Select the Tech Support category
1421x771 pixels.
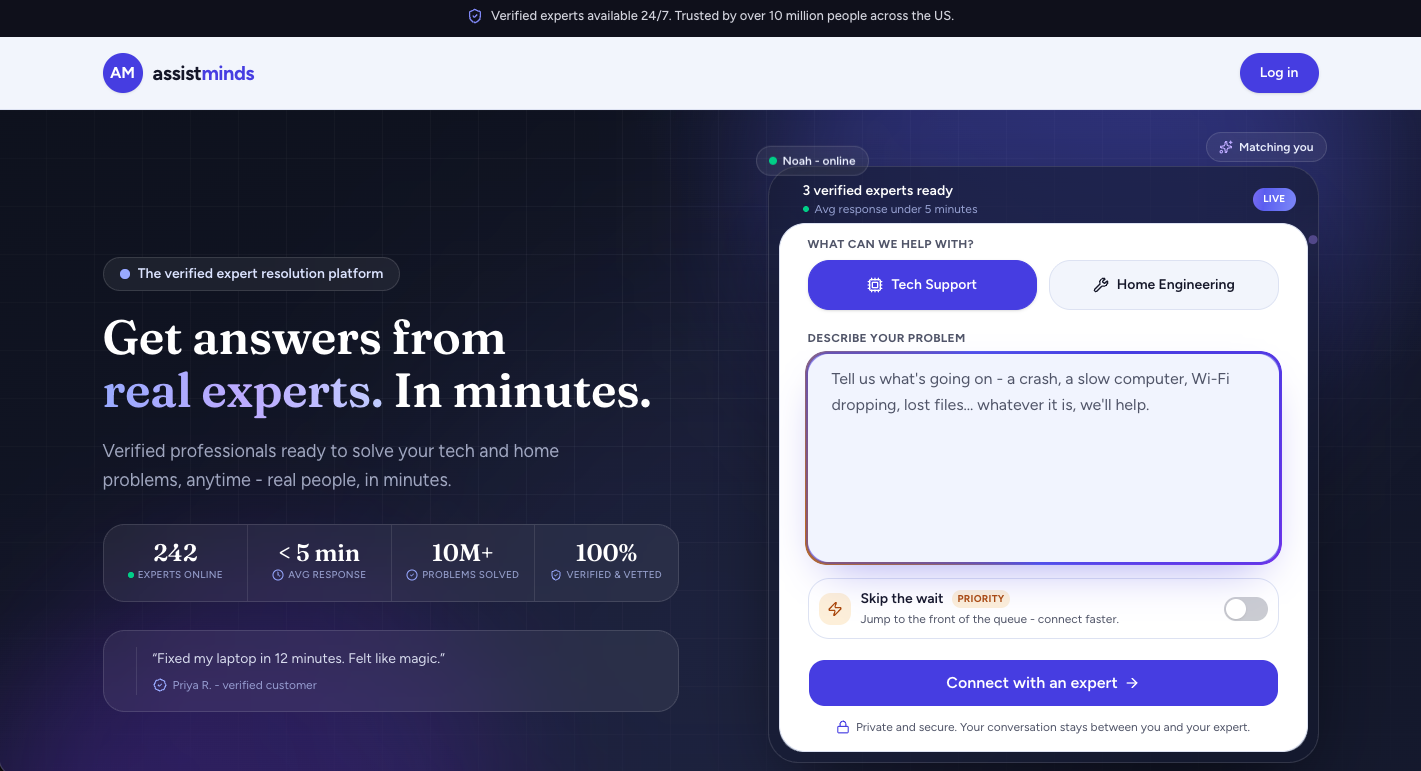click(x=922, y=285)
